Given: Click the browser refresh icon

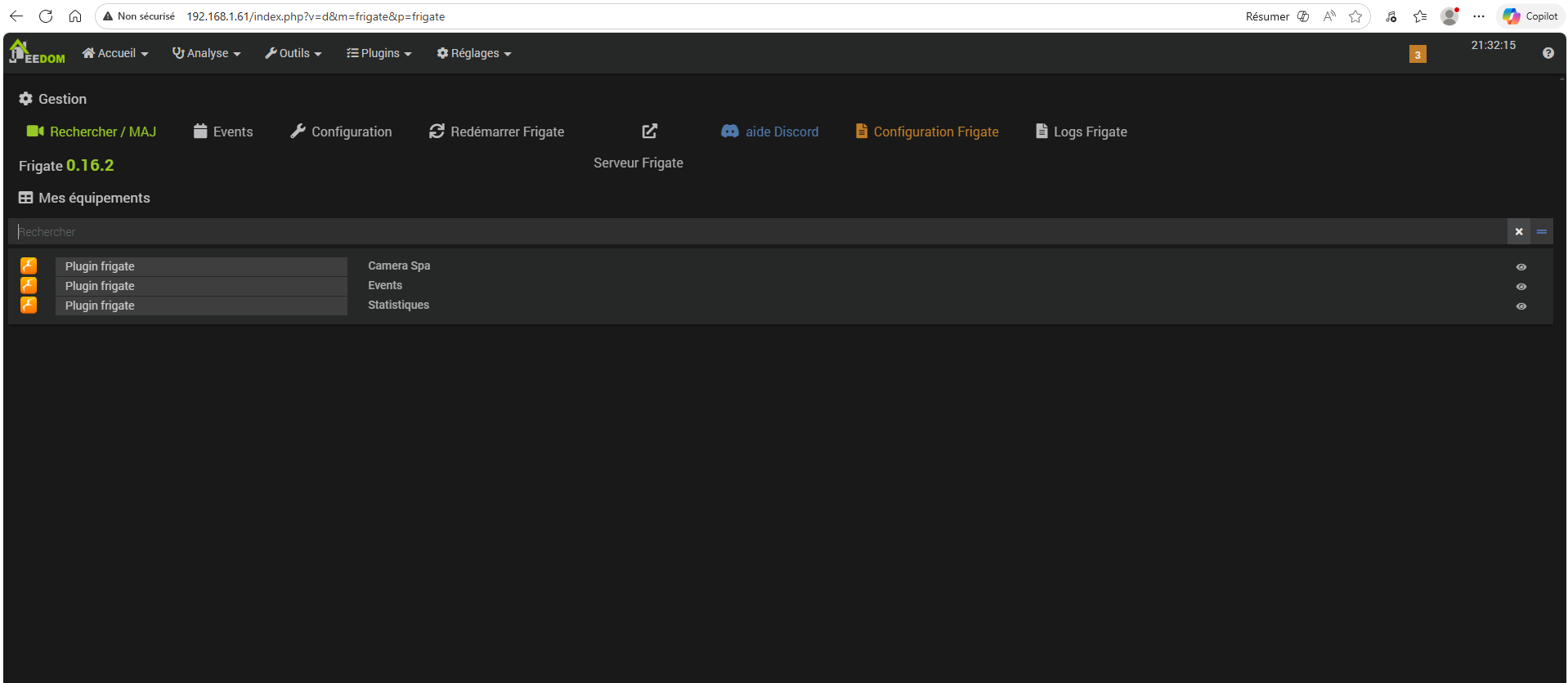Looking at the screenshot, I should tap(46, 16).
